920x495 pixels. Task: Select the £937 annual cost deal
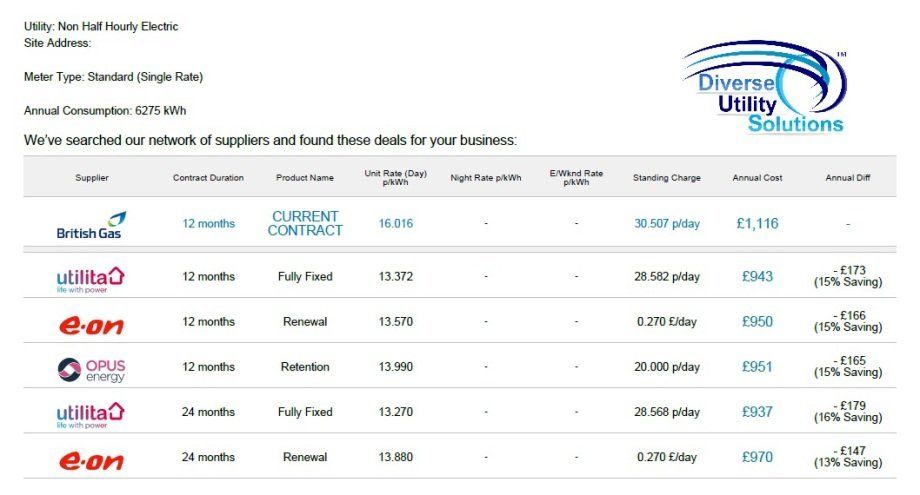point(757,412)
